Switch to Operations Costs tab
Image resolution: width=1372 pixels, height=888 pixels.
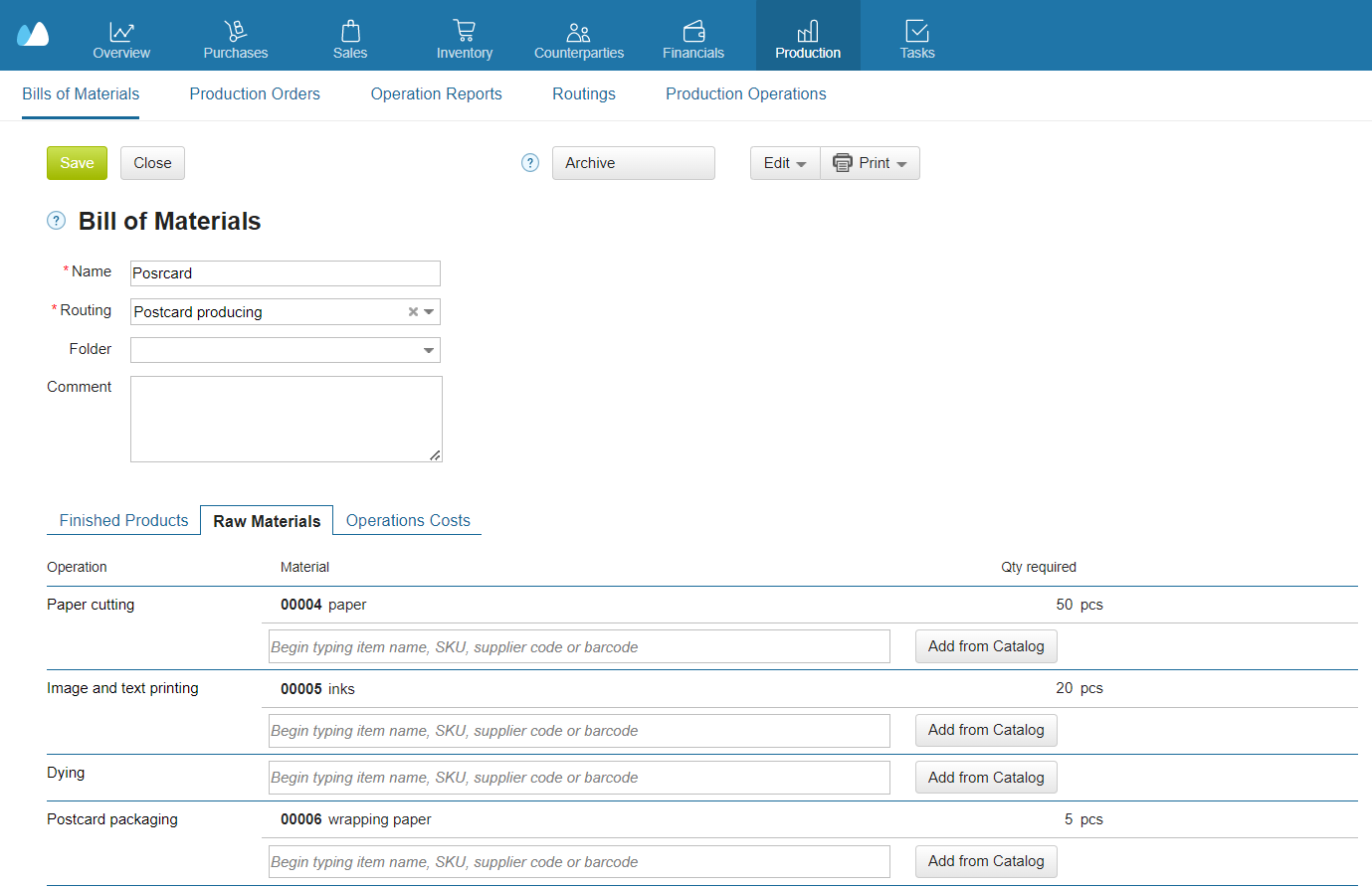408,520
